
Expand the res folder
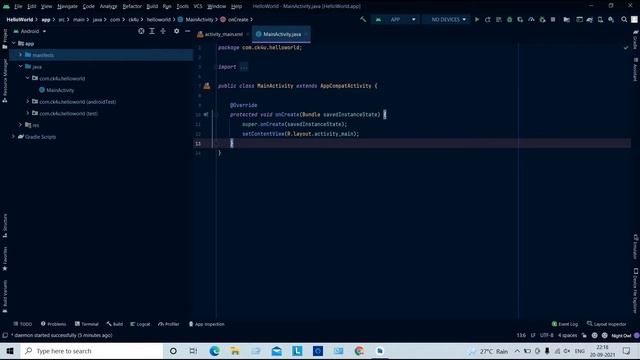coord(20,125)
